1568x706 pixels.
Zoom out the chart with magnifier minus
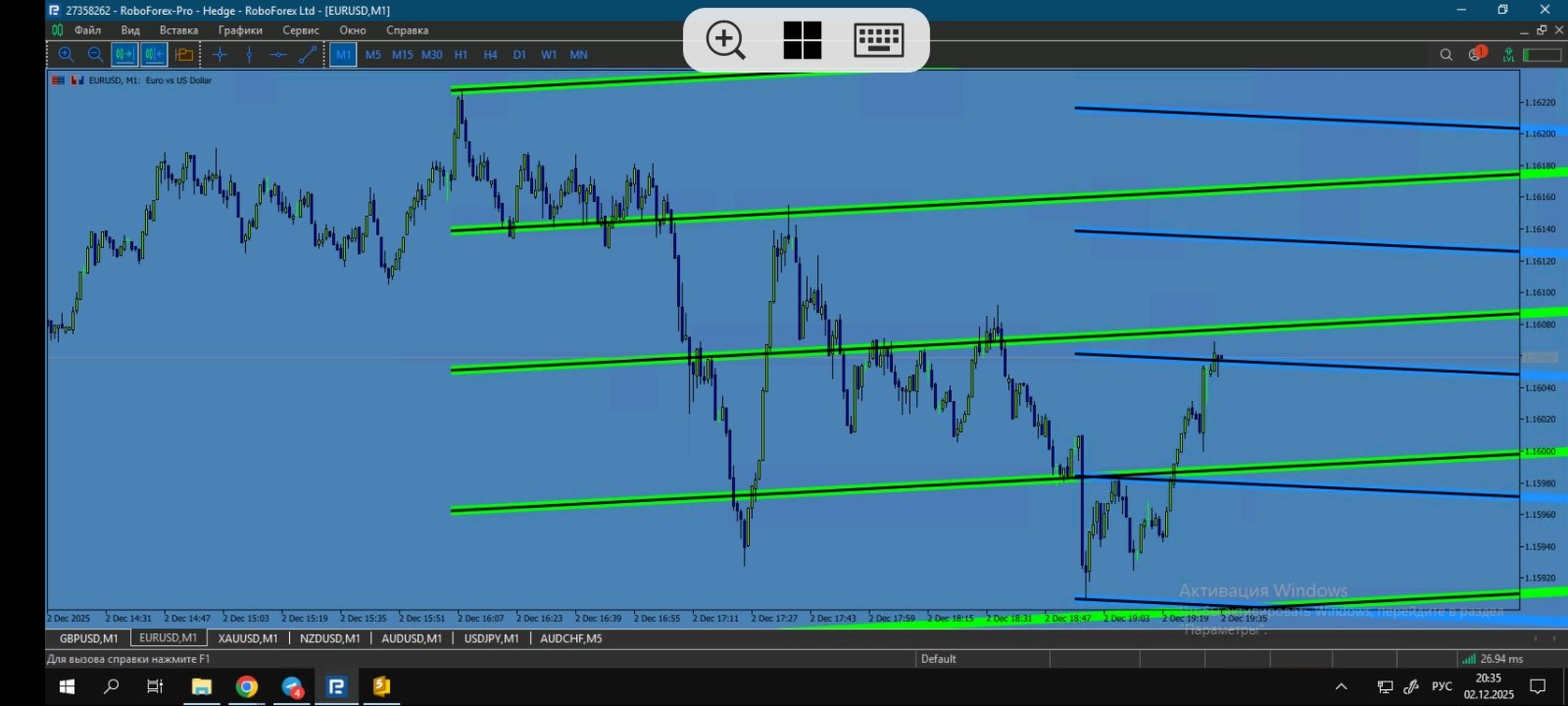click(x=95, y=55)
